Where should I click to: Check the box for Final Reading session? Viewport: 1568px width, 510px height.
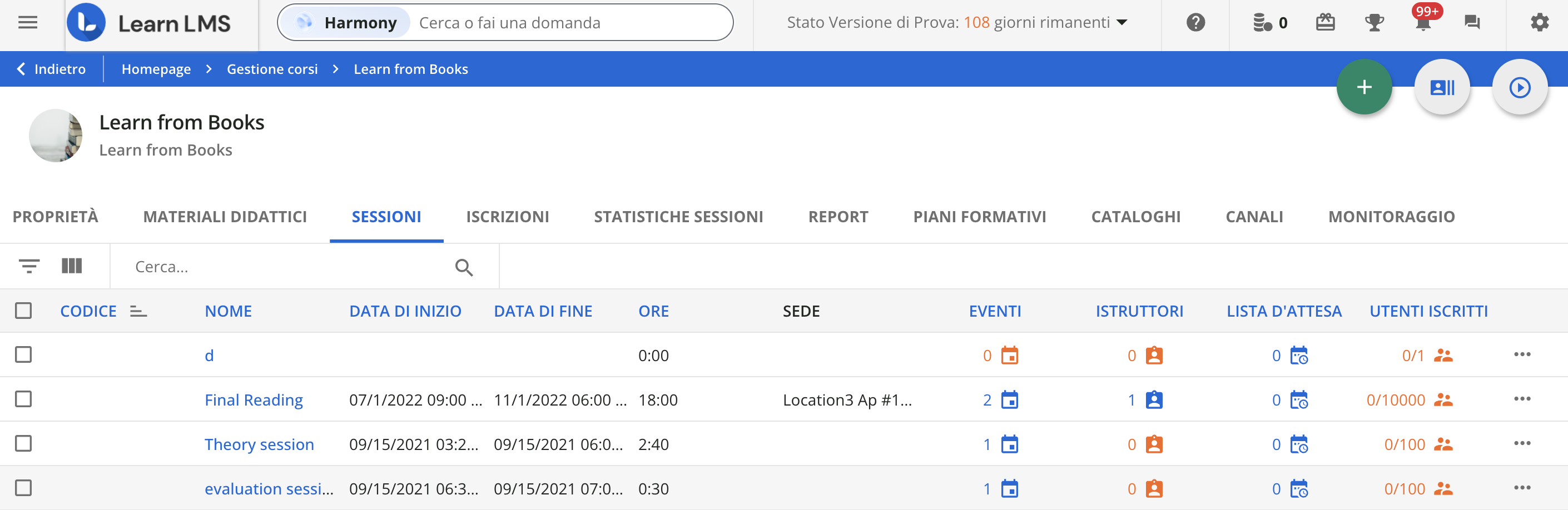(24, 399)
